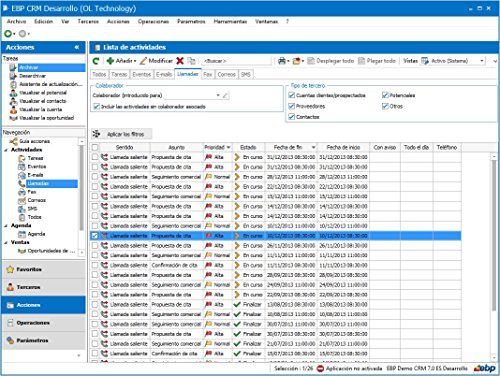Click the Tareas tree icon in Navegación
Screen dimensions: 500x376
coord(22,158)
